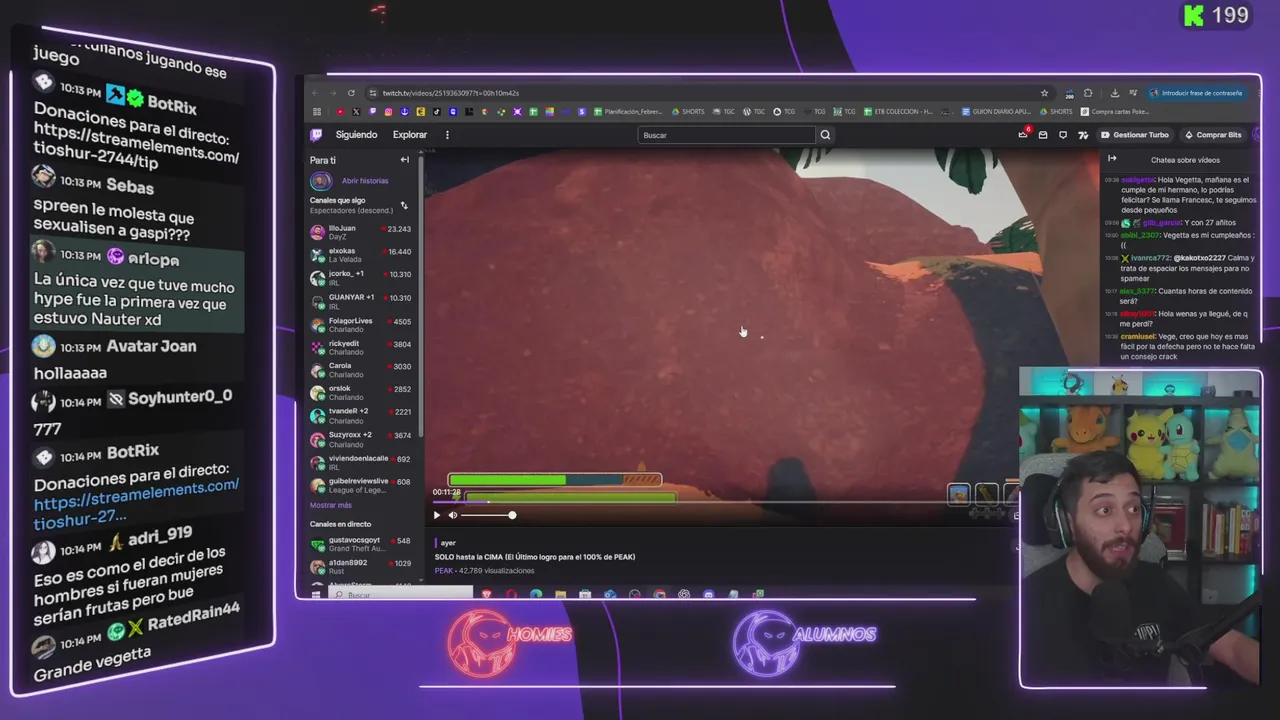Screen dimensions: 1280x720
Task: Click the Buscar search field on Twitch
Action: coord(727,135)
